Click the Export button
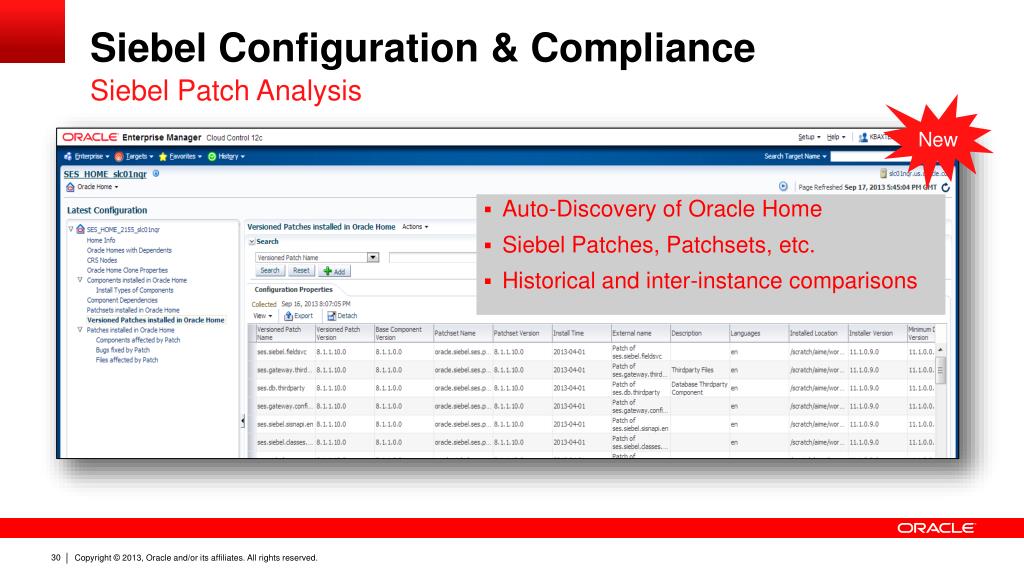The width and height of the screenshot is (1024, 576). (x=298, y=316)
